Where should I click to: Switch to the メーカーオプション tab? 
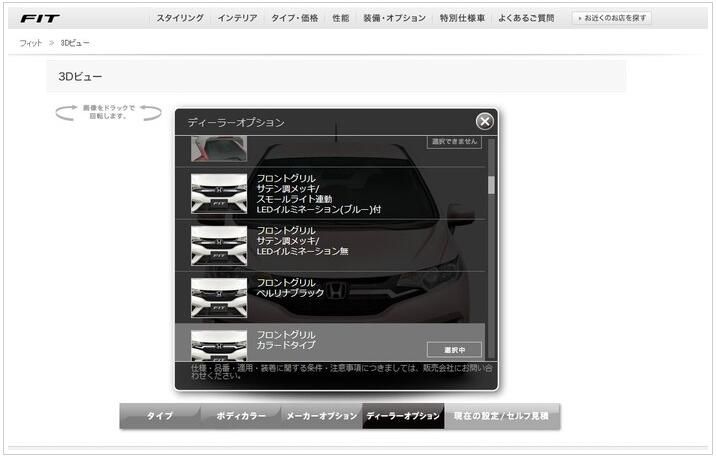click(322, 416)
